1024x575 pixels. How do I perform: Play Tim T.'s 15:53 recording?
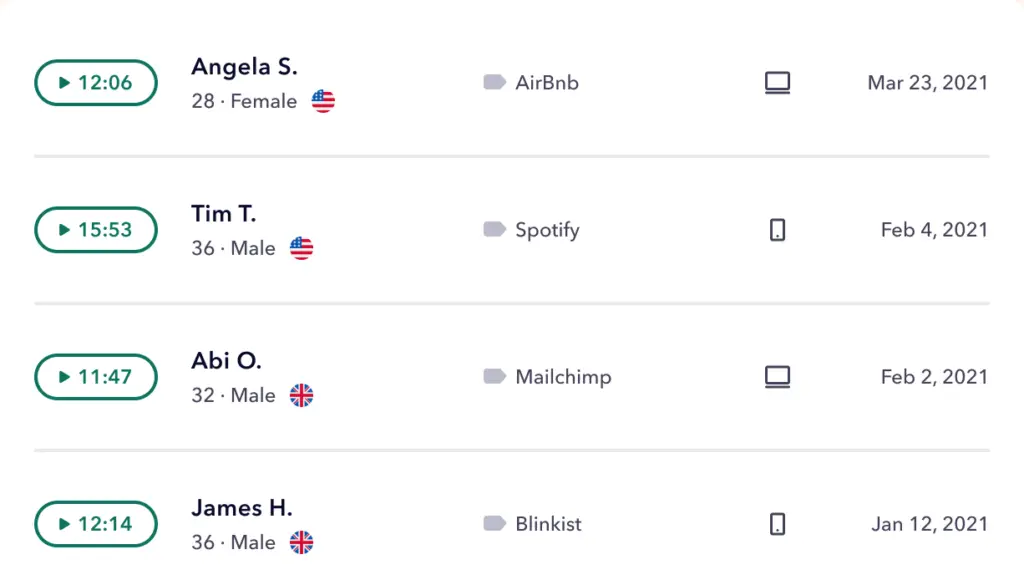[x=96, y=230]
